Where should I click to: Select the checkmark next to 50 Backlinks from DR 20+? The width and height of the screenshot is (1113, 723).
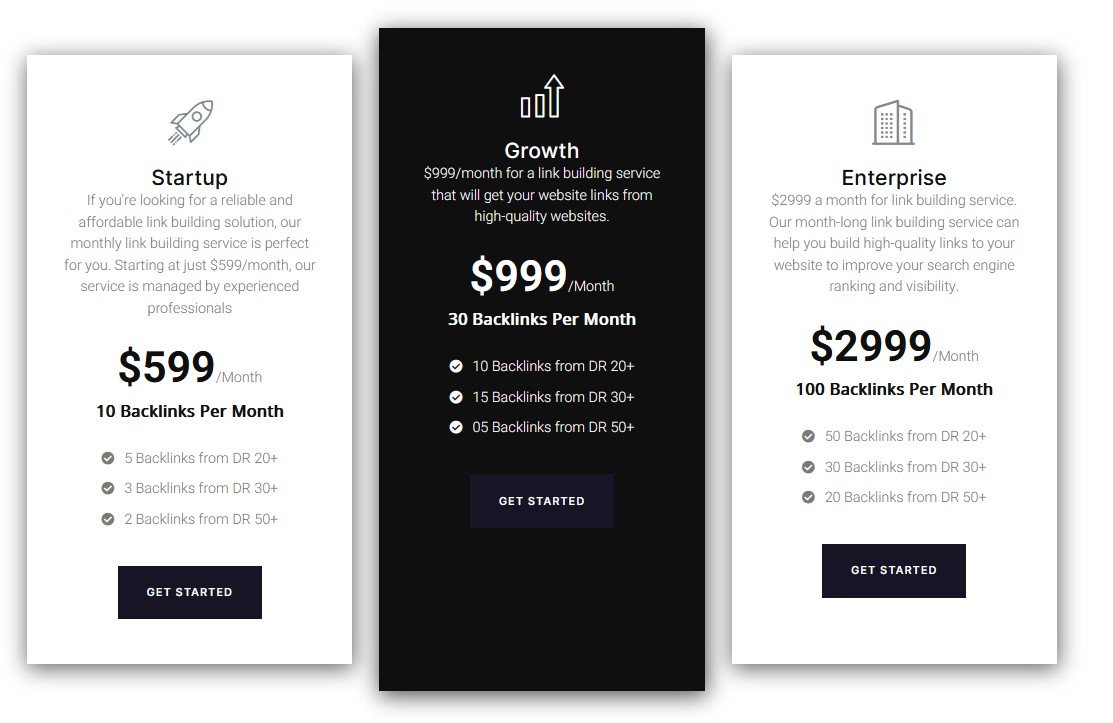[x=808, y=436]
